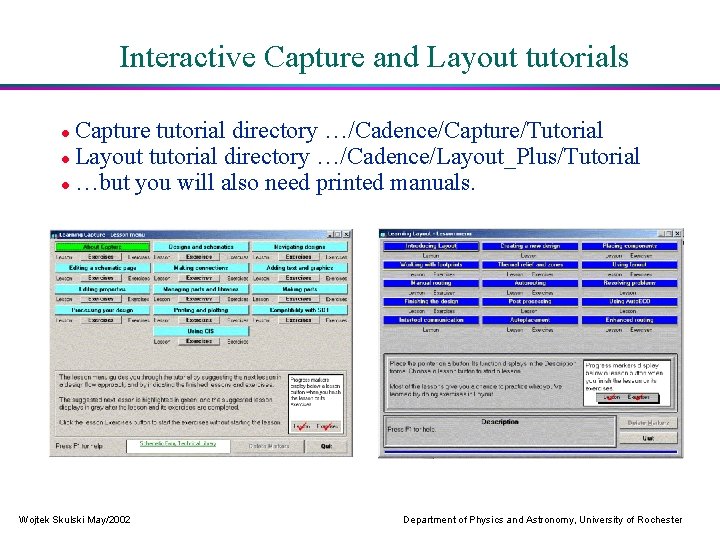This screenshot has width=720, height=540.
Task: Open the Intertool communication lesson
Action: tap(431, 320)
